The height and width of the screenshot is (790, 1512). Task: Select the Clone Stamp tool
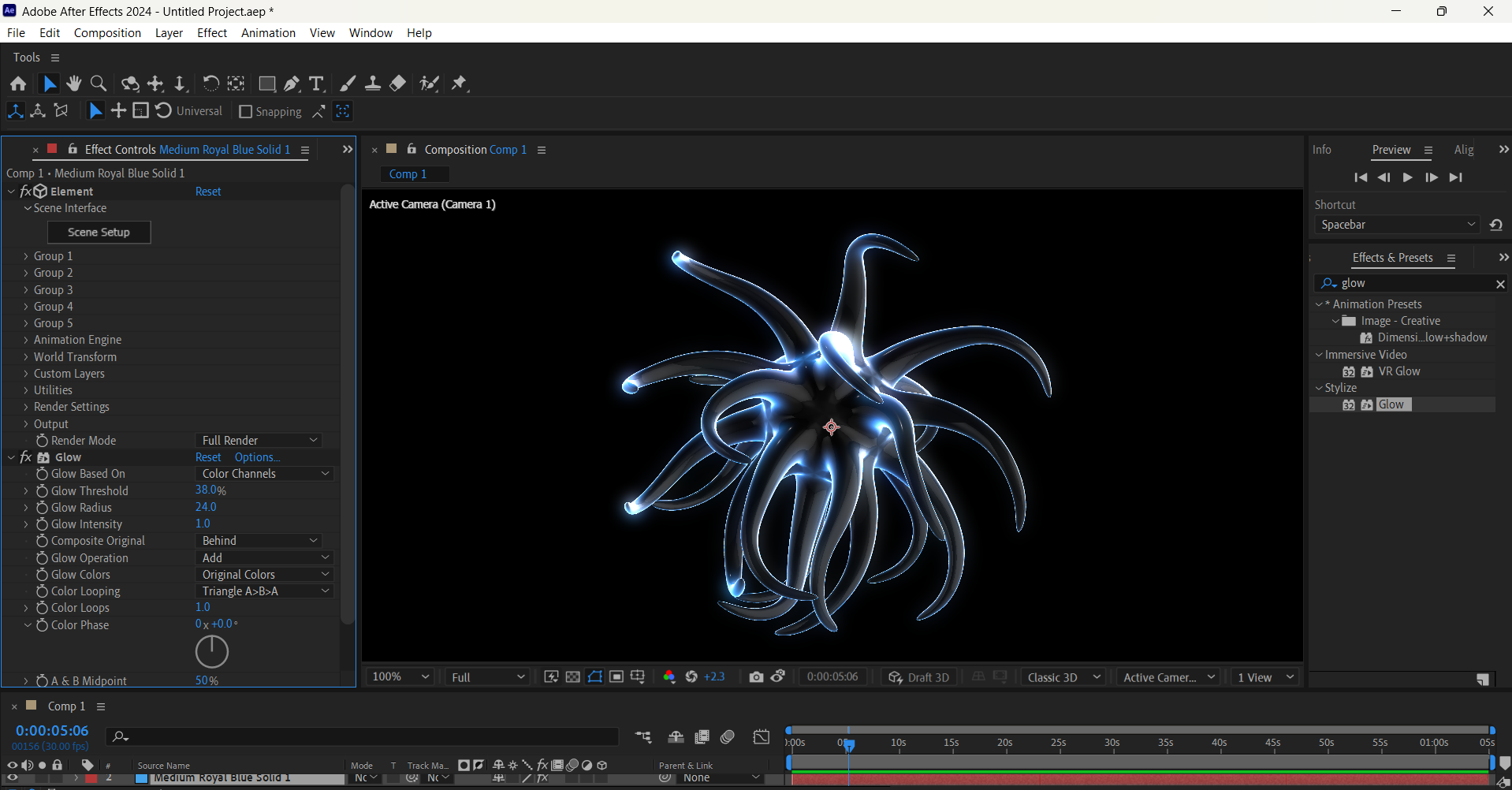click(x=373, y=84)
